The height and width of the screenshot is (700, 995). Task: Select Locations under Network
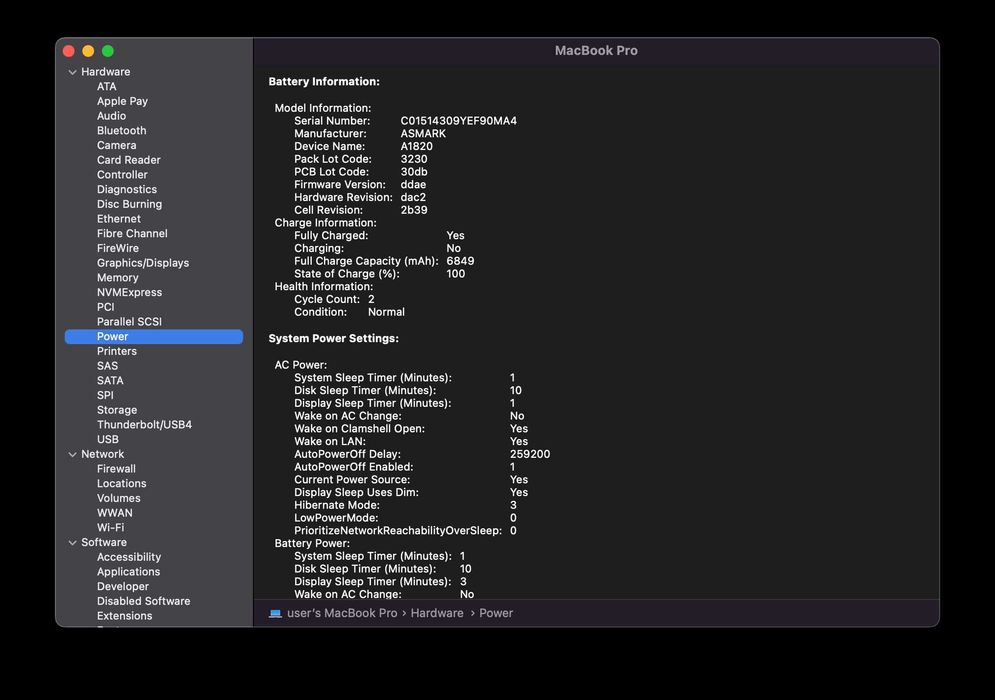click(122, 483)
